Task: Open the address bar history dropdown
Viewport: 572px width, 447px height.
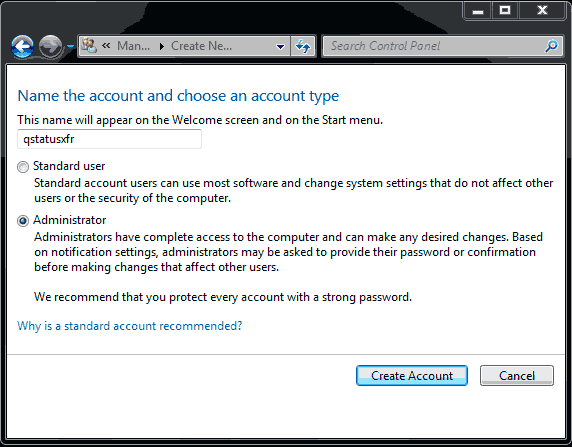Action: coord(280,46)
